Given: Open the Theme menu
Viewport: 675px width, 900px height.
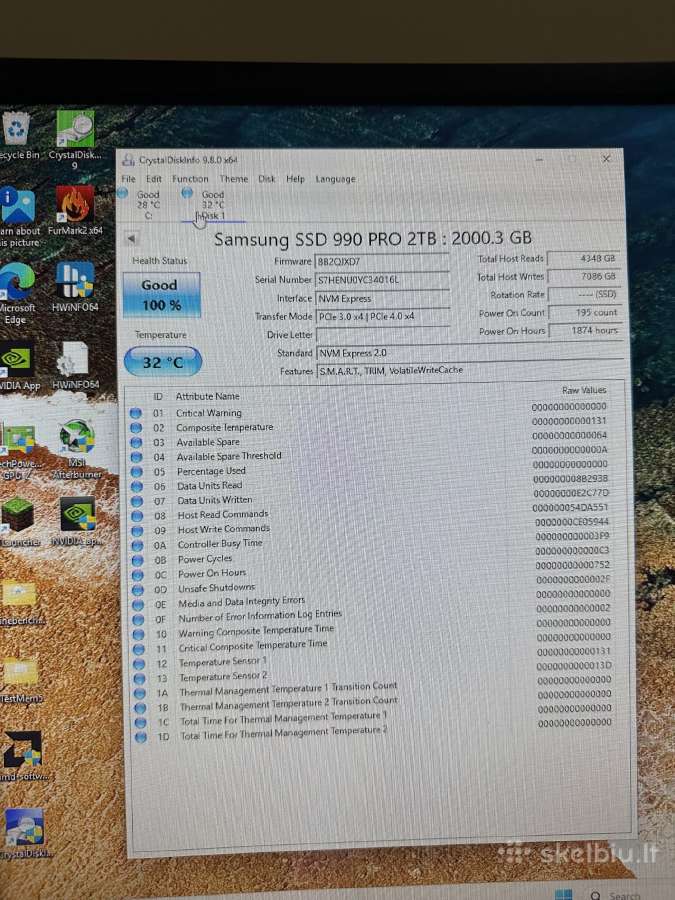Looking at the screenshot, I should pos(234,179).
